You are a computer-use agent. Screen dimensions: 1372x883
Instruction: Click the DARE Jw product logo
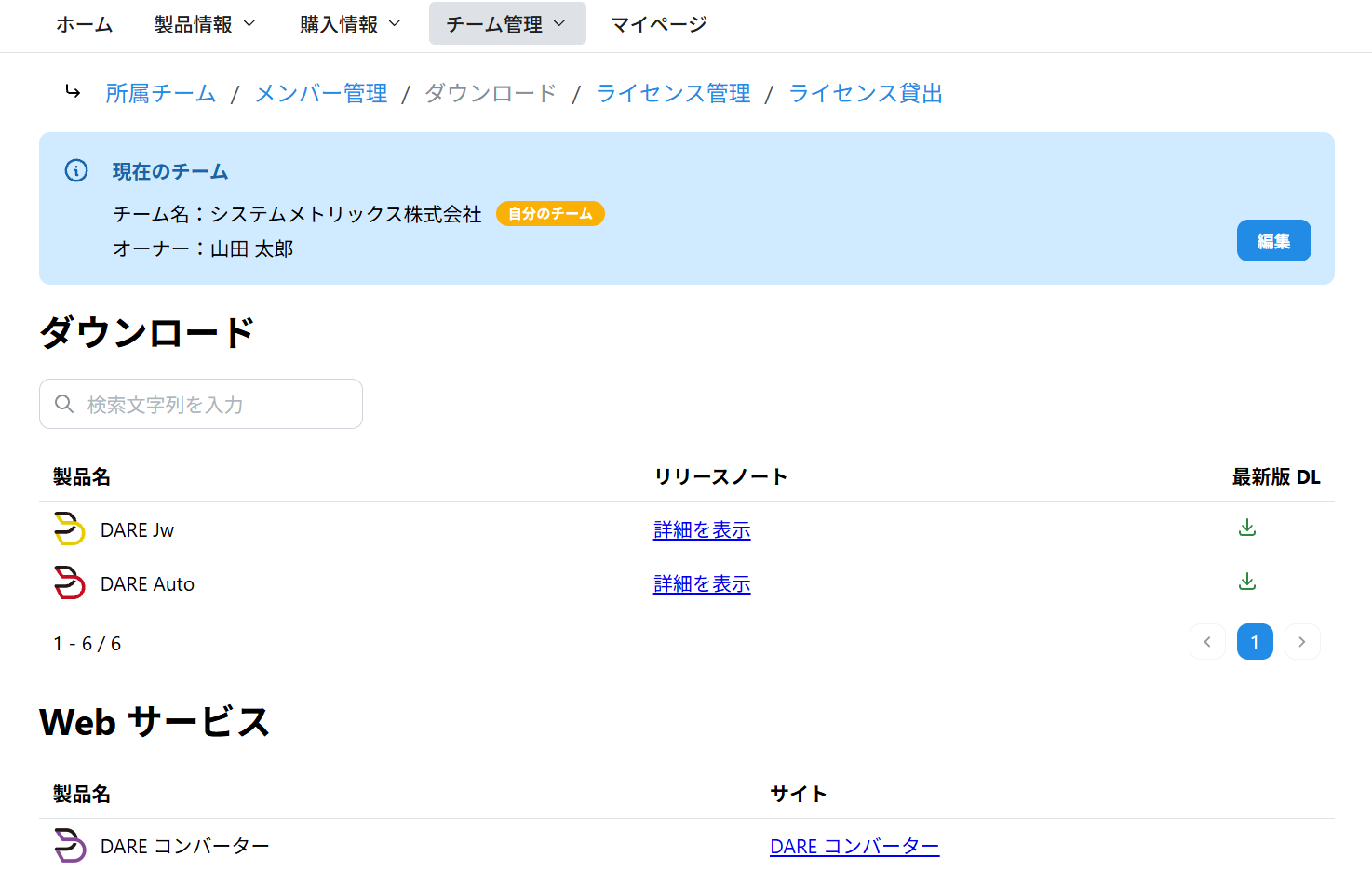click(x=70, y=528)
